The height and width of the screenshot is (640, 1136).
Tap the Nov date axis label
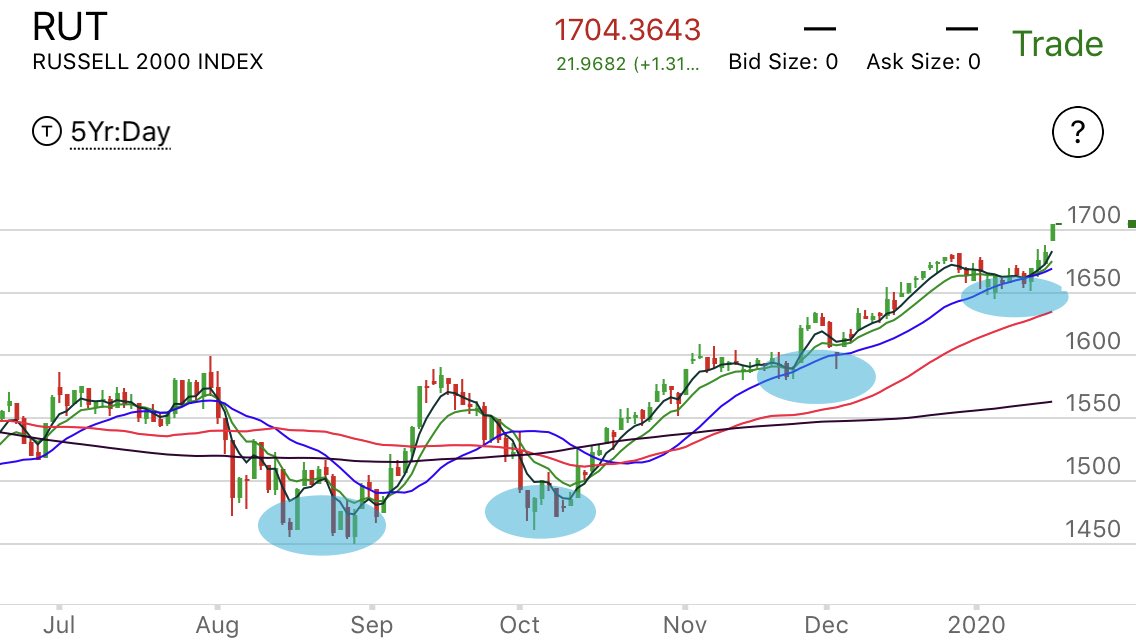pyautogui.click(x=685, y=624)
